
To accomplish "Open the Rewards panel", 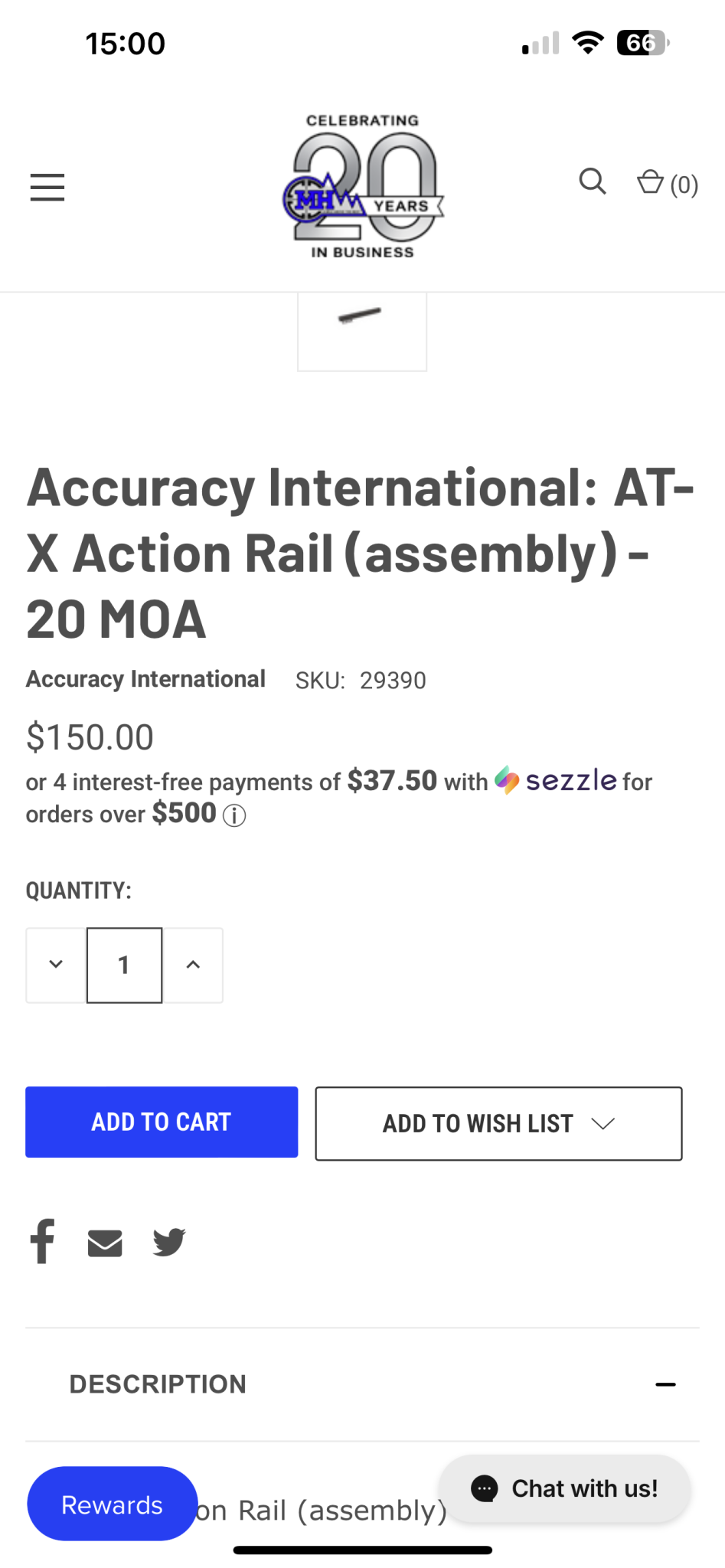I will click(x=112, y=1504).
